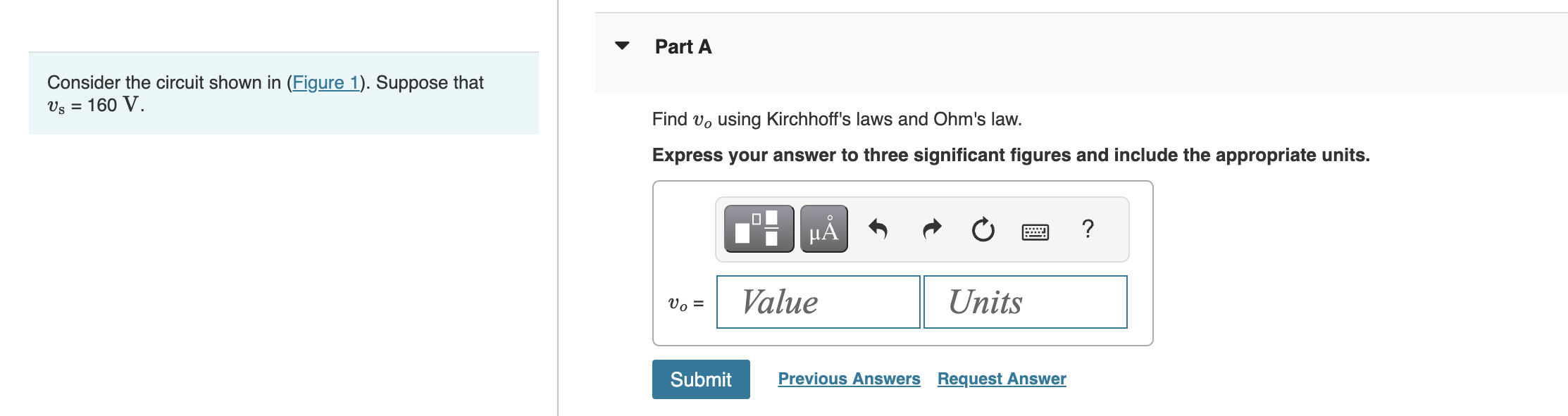This screenshot has height=416, width=1568.
Task: Open the μÅ symbols and units palette
Action: 823,229
